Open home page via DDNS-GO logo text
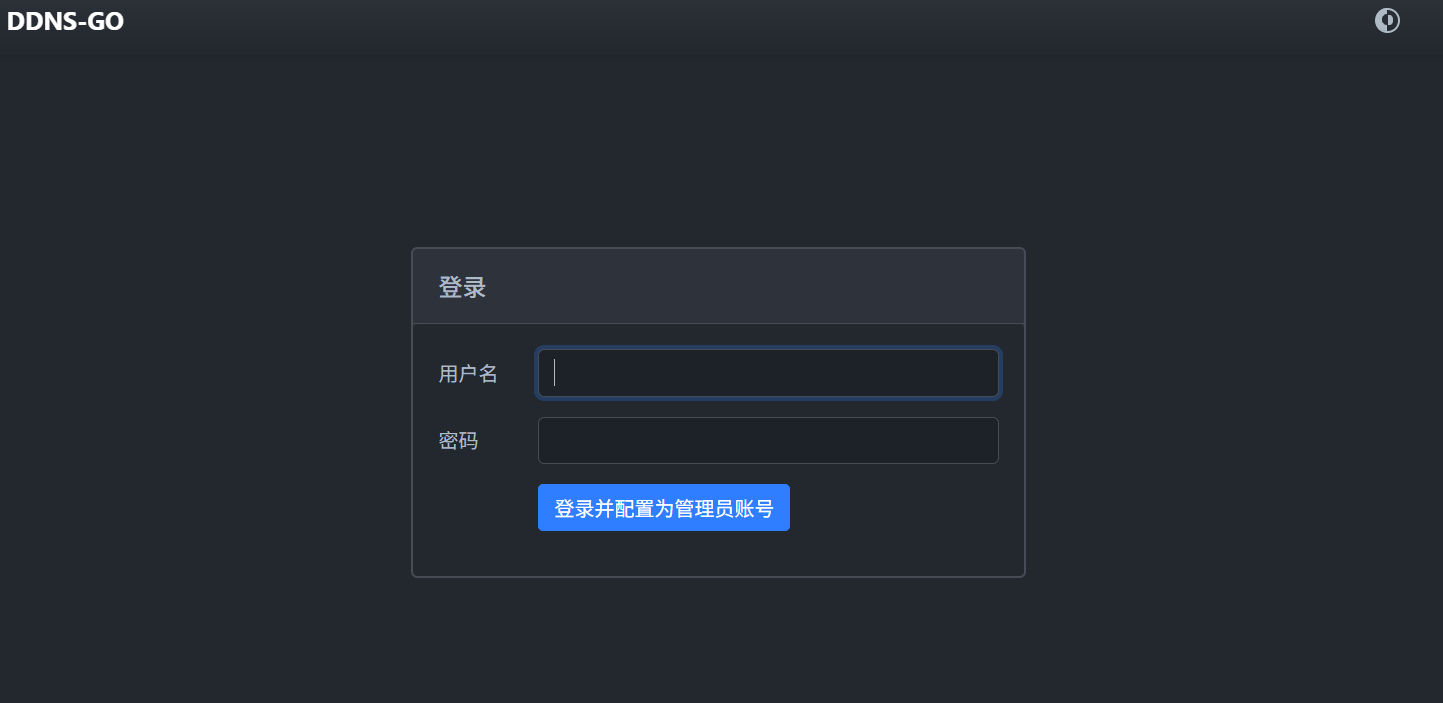This screenshot has width=1443, height=703. coord(66,22)
